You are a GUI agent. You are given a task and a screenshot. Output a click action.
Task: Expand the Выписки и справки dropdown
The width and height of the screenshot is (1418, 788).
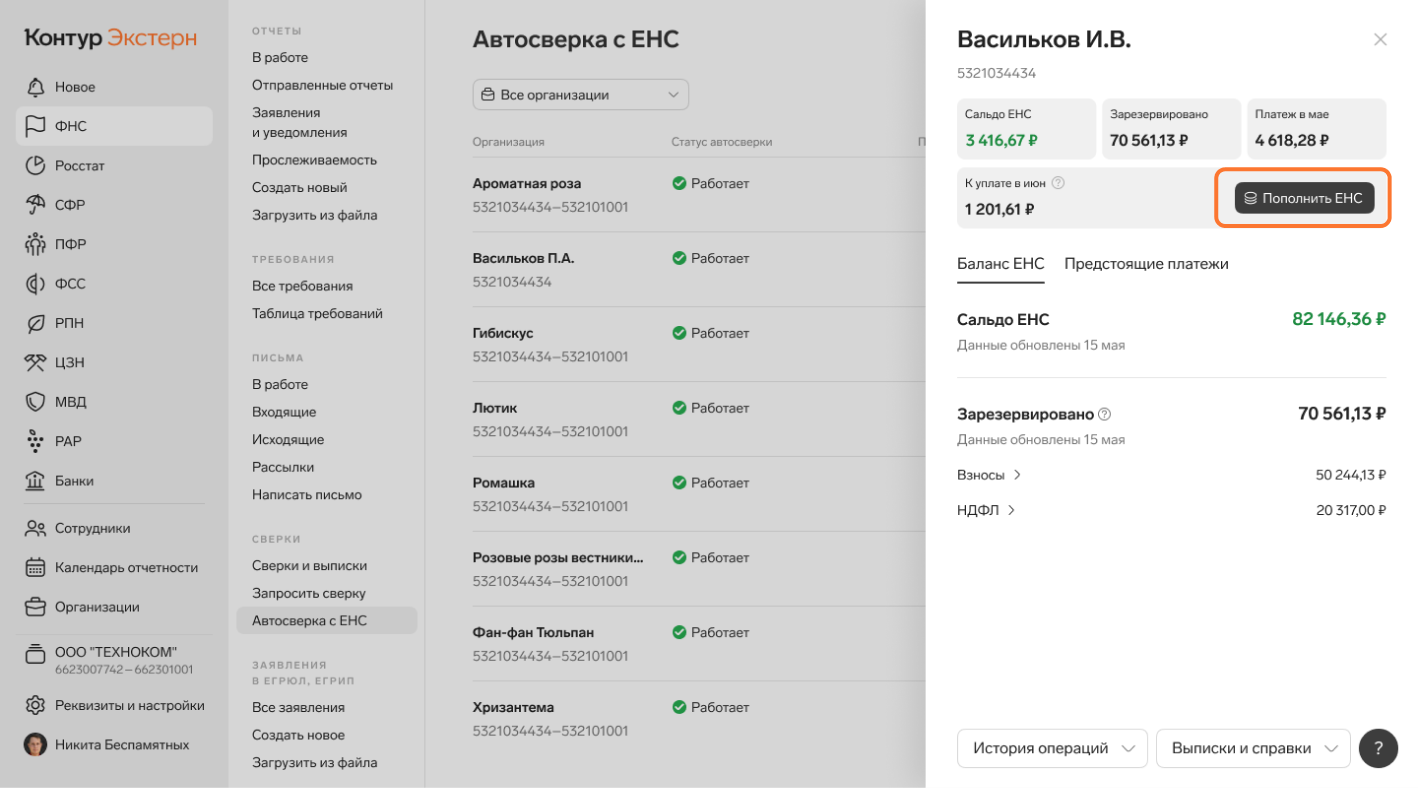[x=1253, y=748]
